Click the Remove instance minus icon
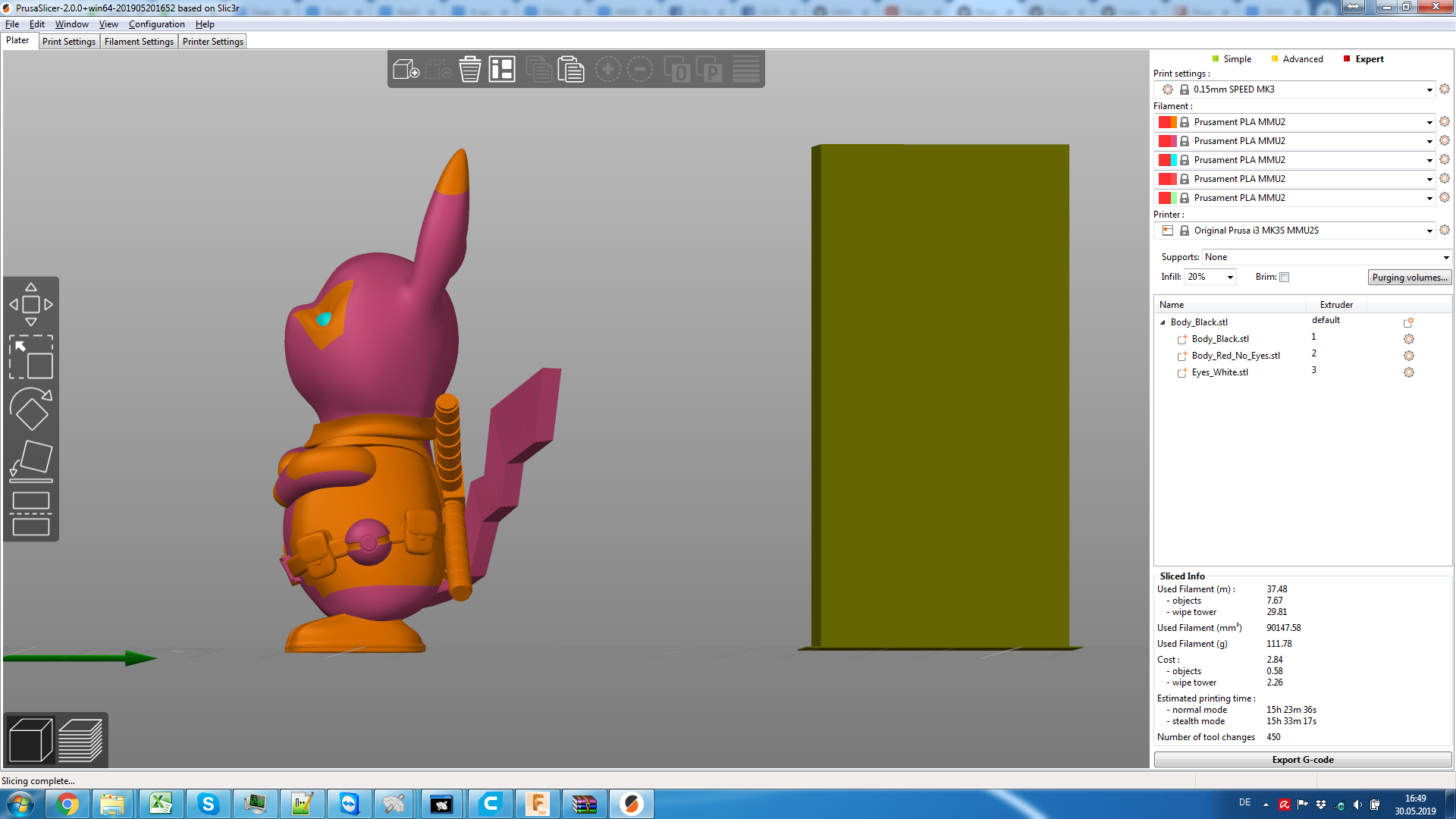This screenshot has width=1456, height=819. (640, 70)
